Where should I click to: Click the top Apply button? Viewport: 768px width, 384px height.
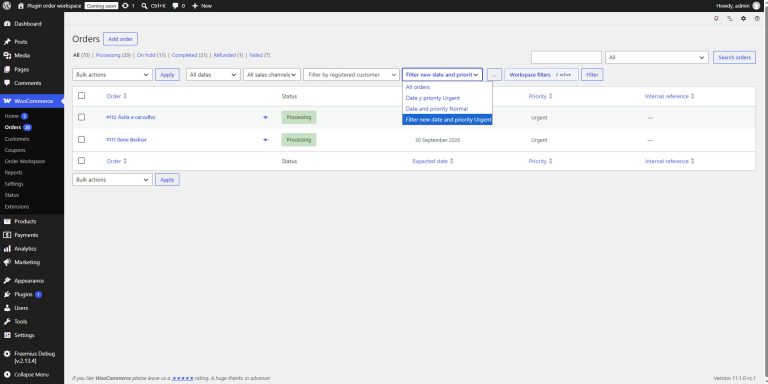click(x=168, y=74)
